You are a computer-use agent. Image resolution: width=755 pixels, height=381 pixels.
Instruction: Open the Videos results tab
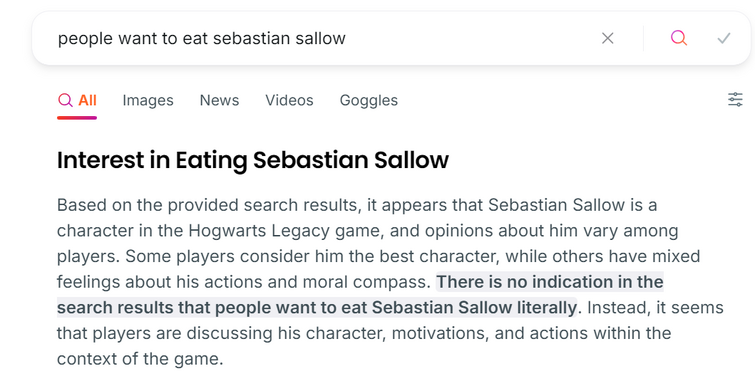point(289,100)
